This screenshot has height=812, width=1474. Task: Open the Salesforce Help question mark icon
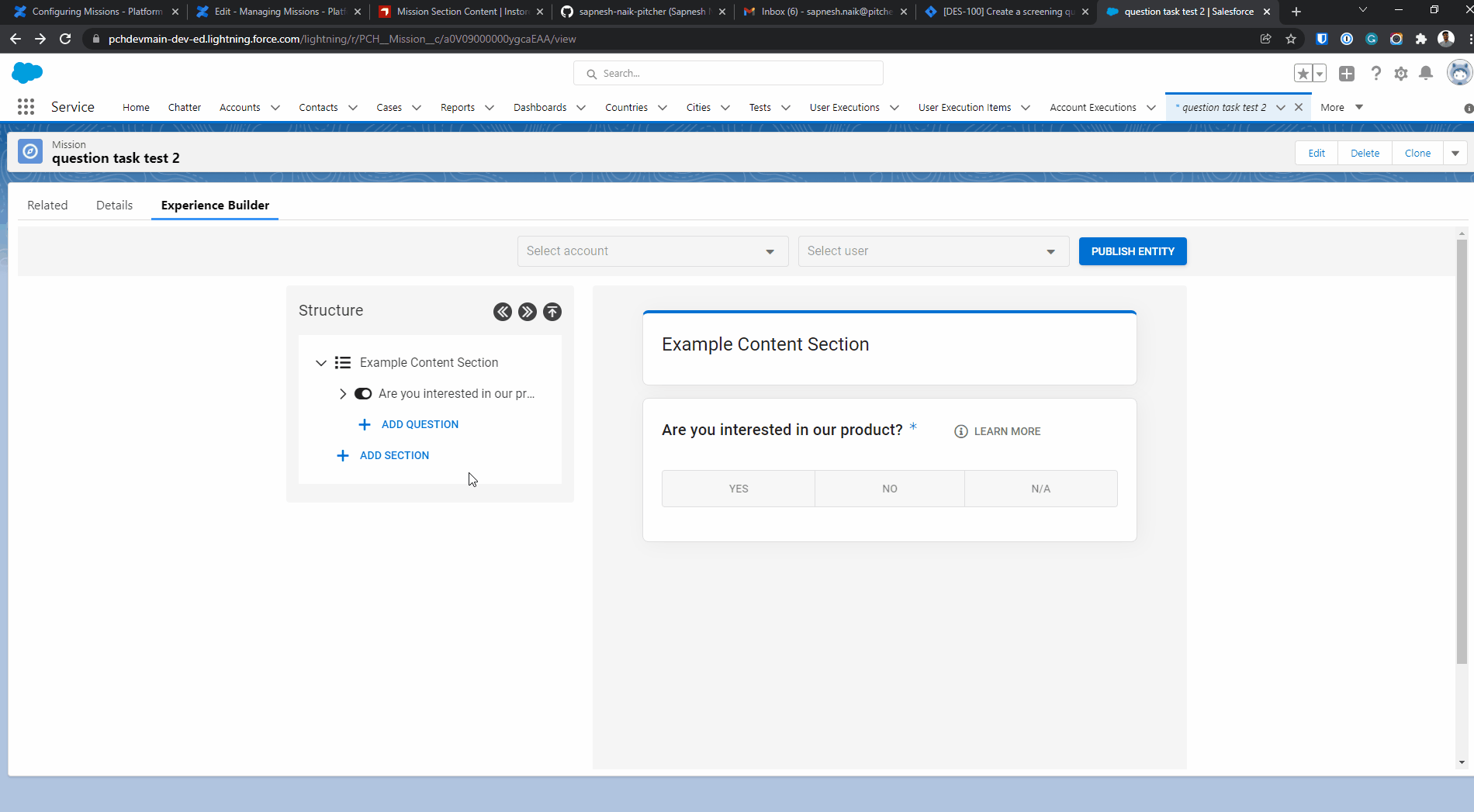pyautogui.click(x=1375, y=74)
